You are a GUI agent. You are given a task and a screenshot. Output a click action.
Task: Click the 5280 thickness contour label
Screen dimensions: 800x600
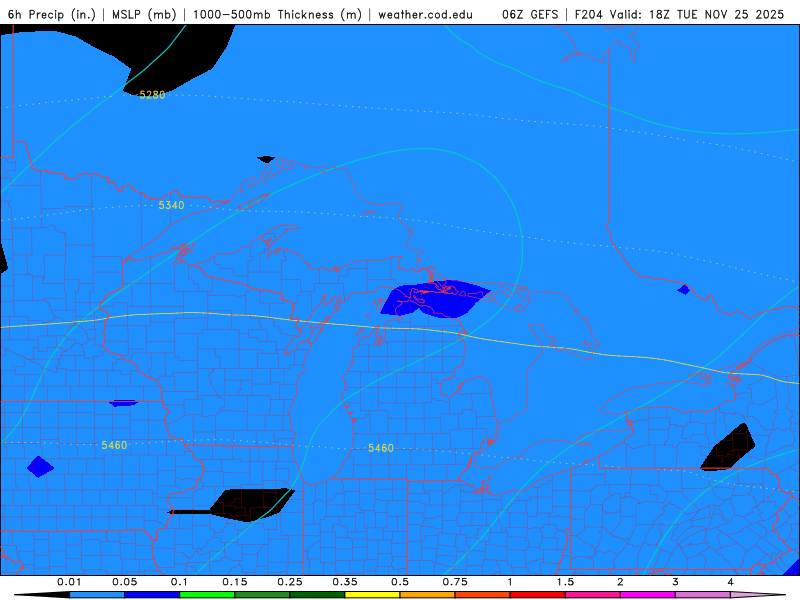point(152,95)
